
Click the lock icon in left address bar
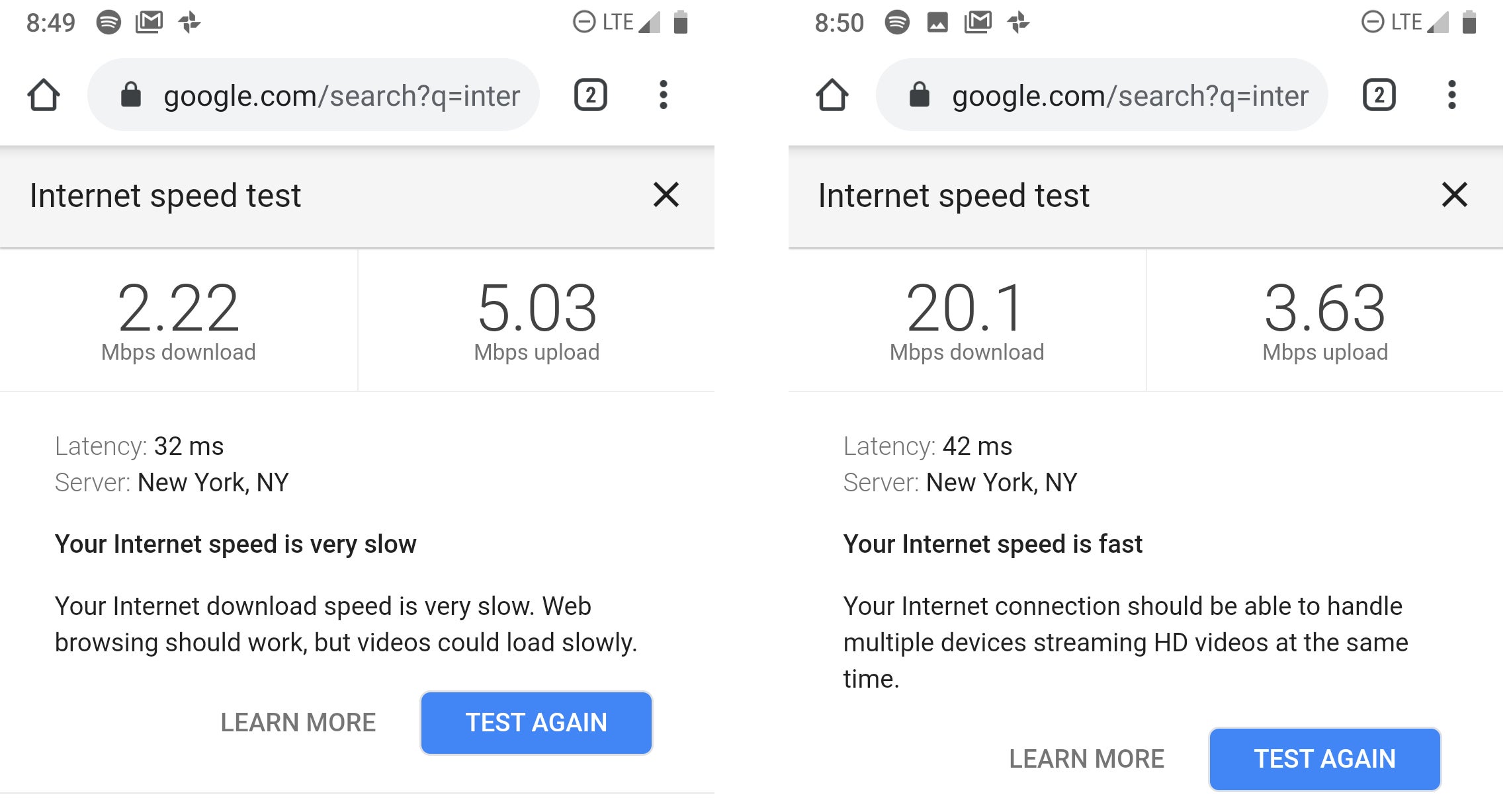coord(131,95)
